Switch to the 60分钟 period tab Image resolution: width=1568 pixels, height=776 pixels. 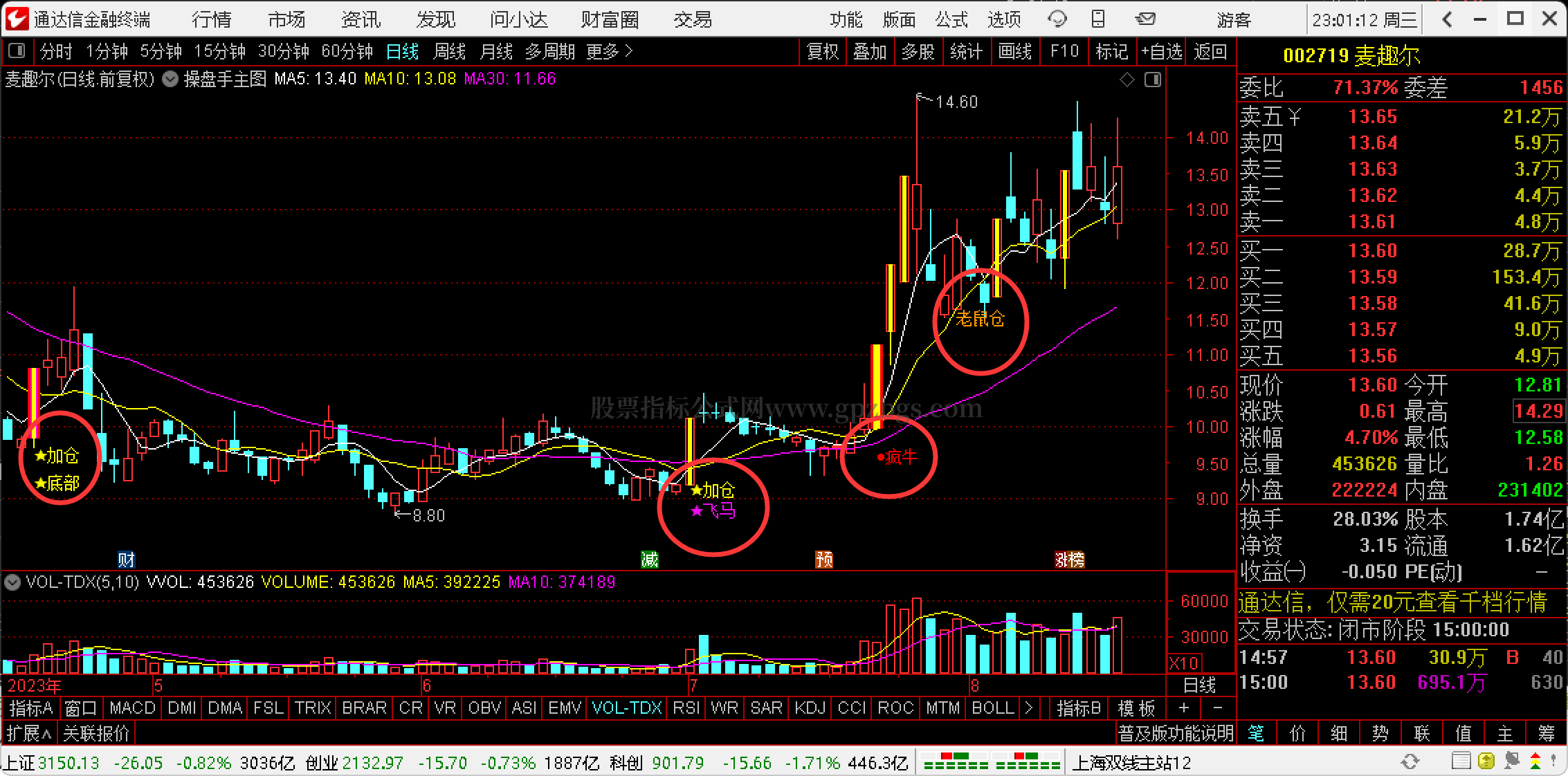(x=347, y=51)
